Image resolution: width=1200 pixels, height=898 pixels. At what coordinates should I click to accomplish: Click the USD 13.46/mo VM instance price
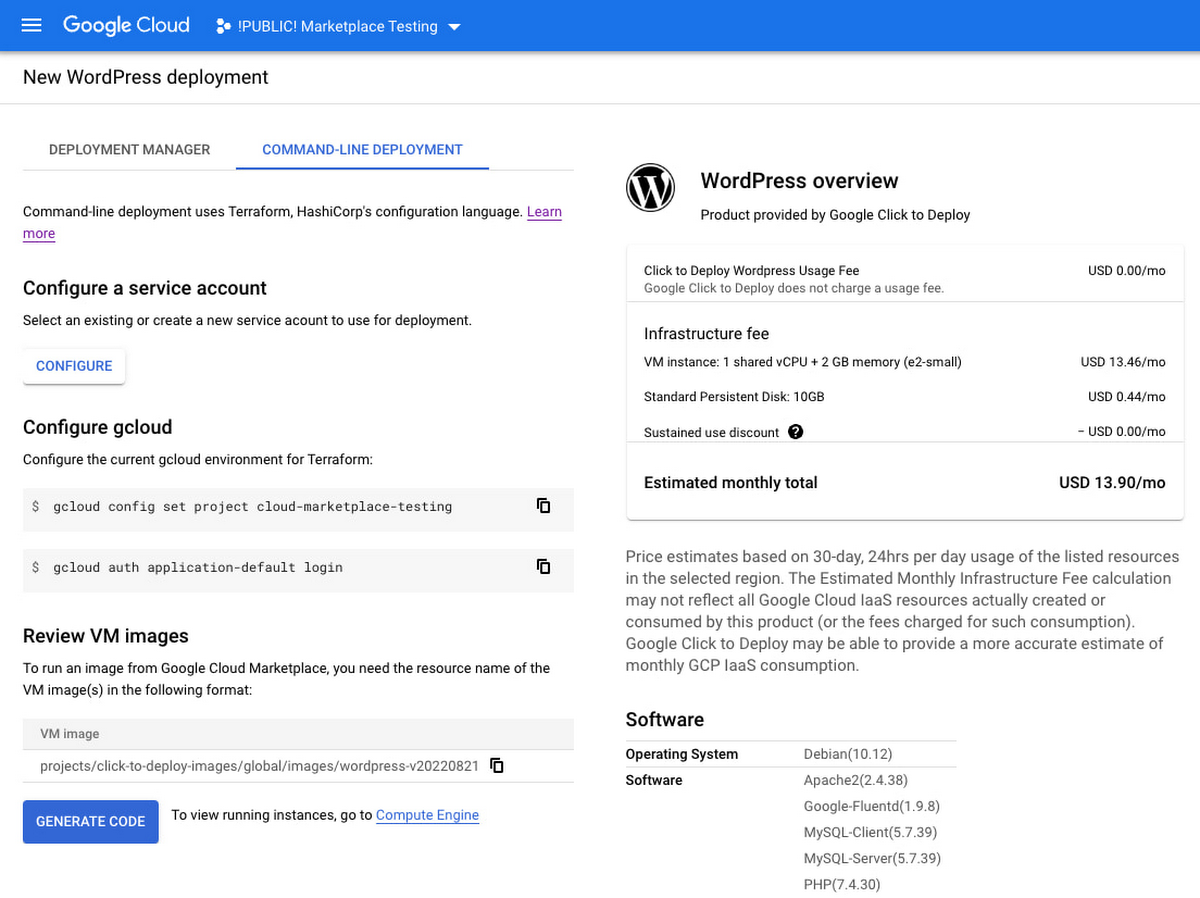[x=1123, y=362]
